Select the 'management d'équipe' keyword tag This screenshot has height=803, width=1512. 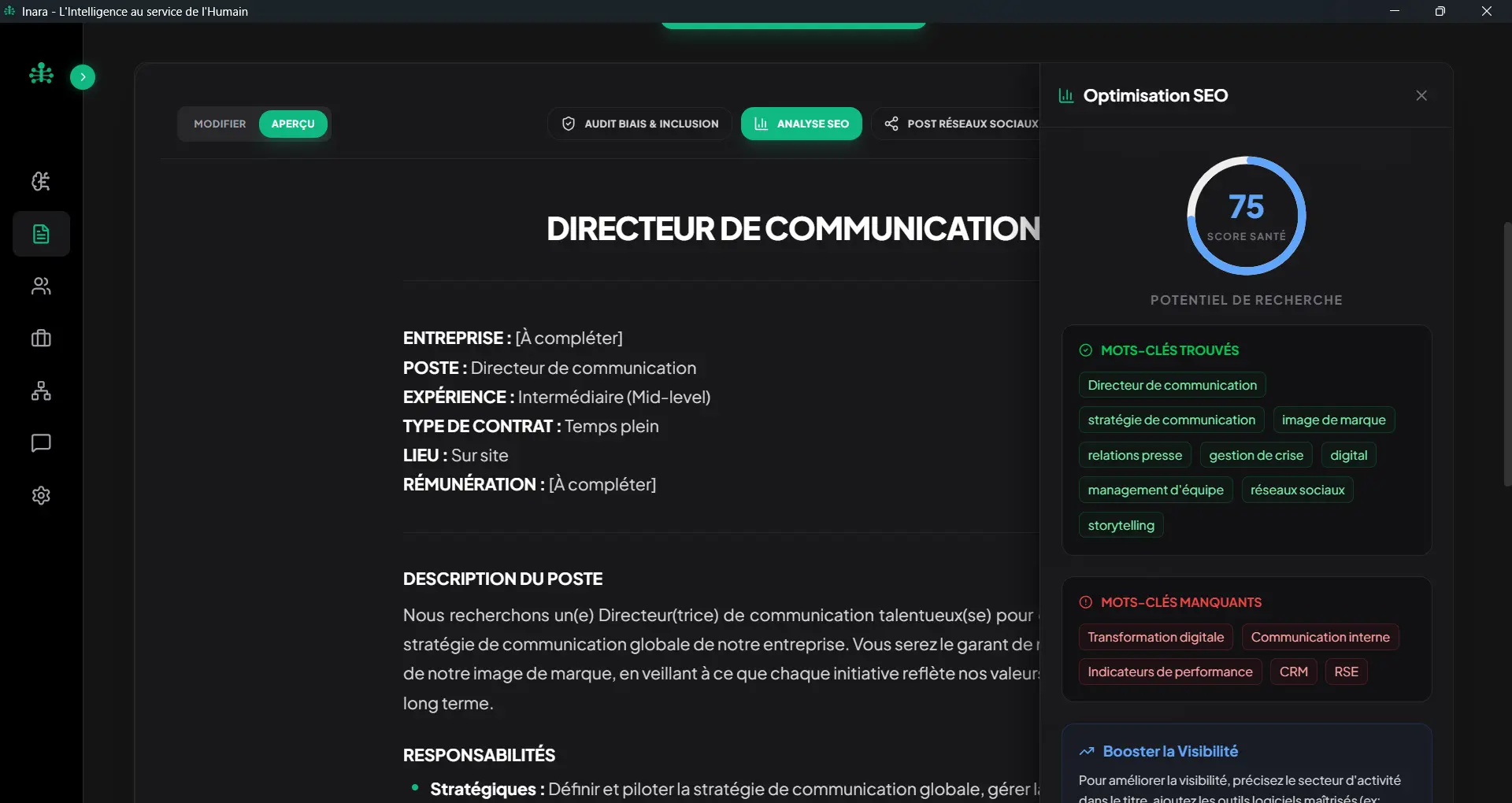(x=1156, y=490)
